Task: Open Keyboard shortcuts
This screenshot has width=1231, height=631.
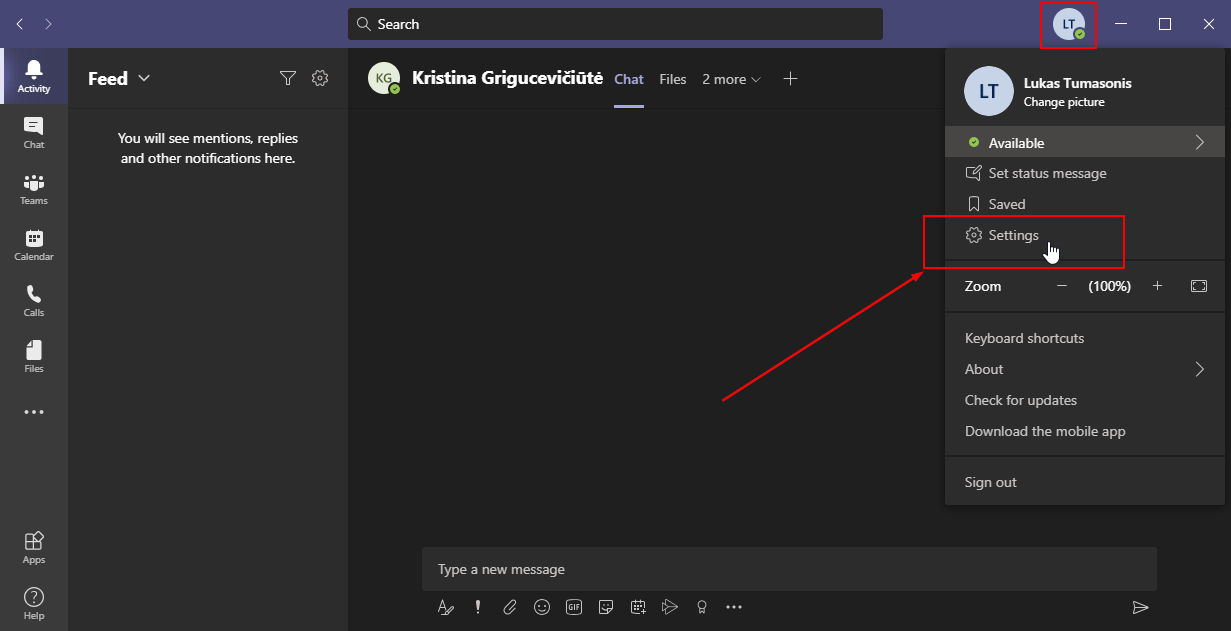Action: (1084, 338)
